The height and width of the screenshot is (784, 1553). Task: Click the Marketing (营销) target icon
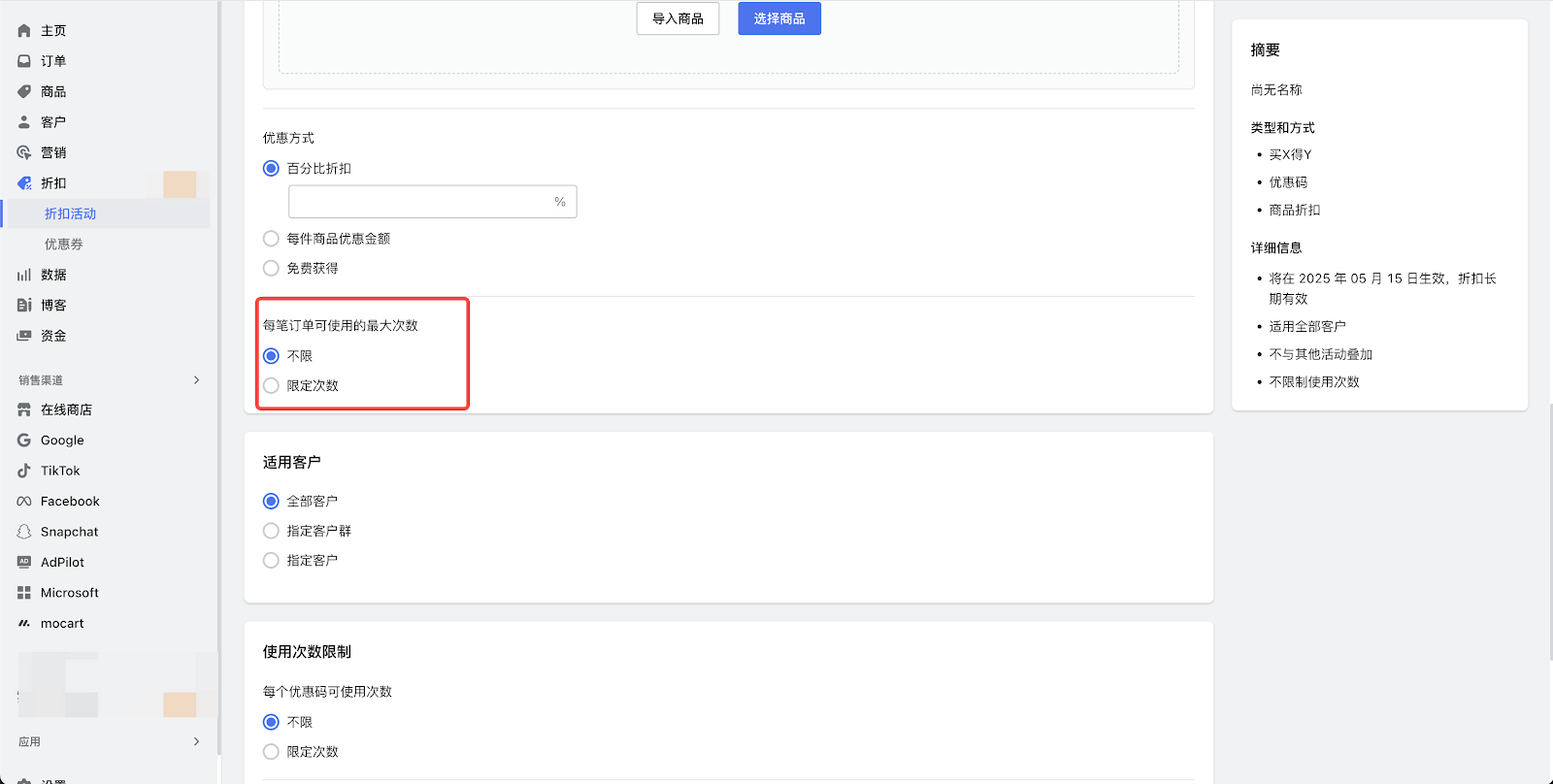[x=24, y=153]
